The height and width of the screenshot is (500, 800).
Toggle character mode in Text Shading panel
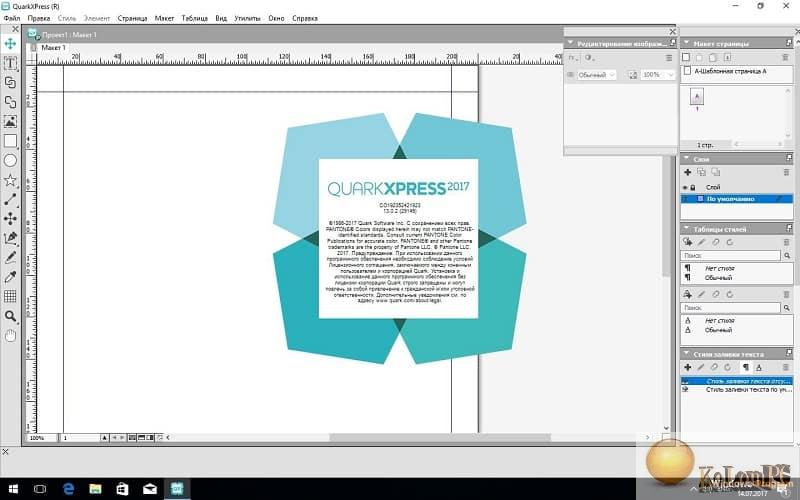click(759, 367)
